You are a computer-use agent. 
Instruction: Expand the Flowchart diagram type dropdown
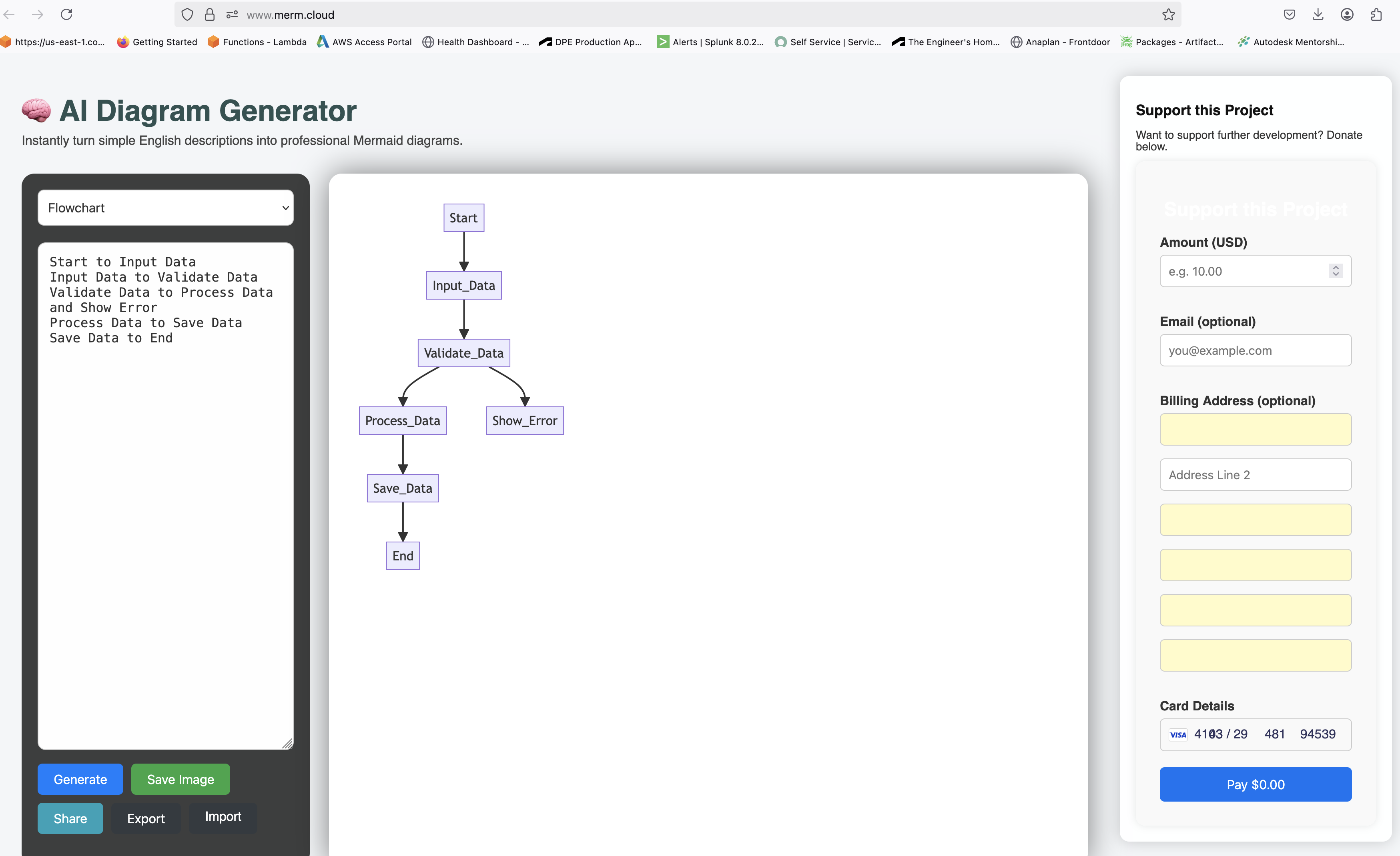pyautogui.click(x=165, y=208)
